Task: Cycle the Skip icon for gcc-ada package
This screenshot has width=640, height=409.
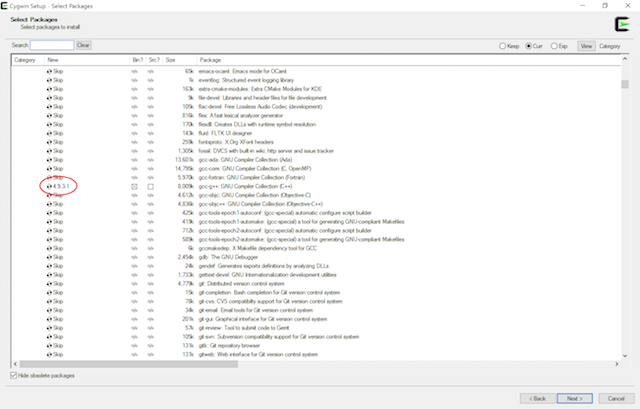Action: (x=48, y=158)
